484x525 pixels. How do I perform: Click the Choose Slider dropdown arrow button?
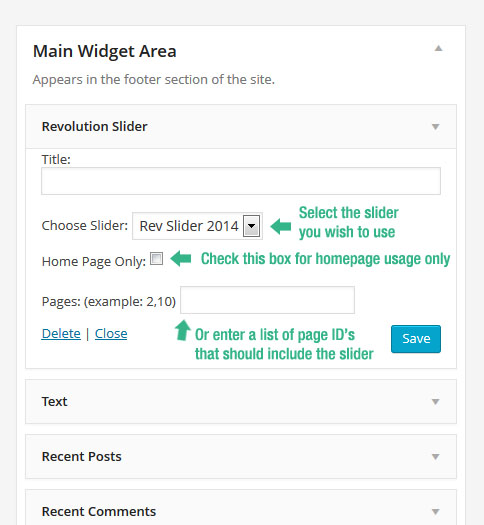click(x=251, y=226)
